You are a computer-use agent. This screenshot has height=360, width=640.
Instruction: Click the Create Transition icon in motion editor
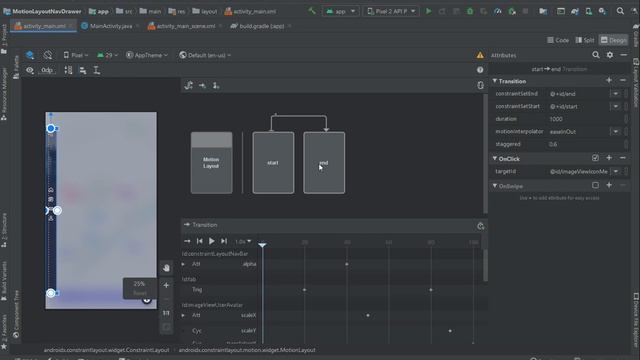coord(202,85)
